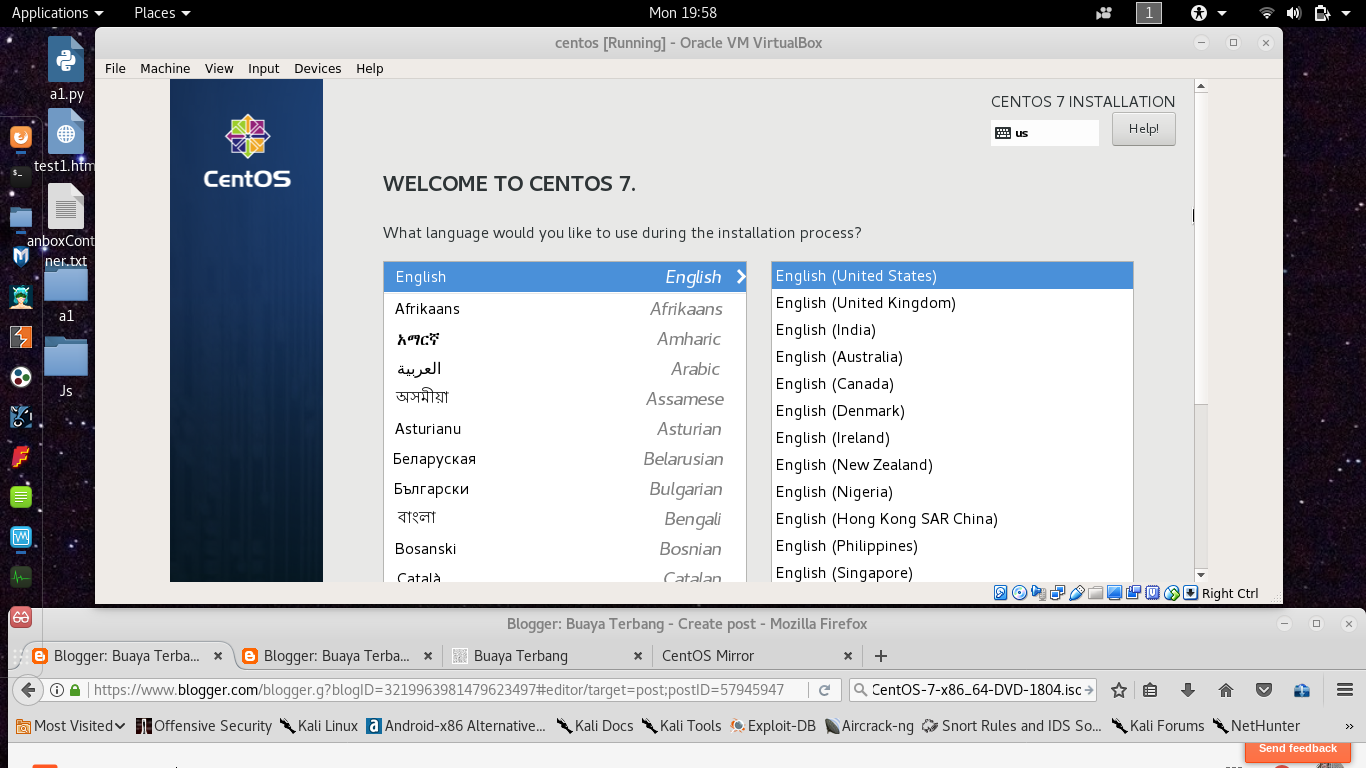Show bookmarks list icon in Firefox toolbar

pyautogui.click(x=1150, y=690)
